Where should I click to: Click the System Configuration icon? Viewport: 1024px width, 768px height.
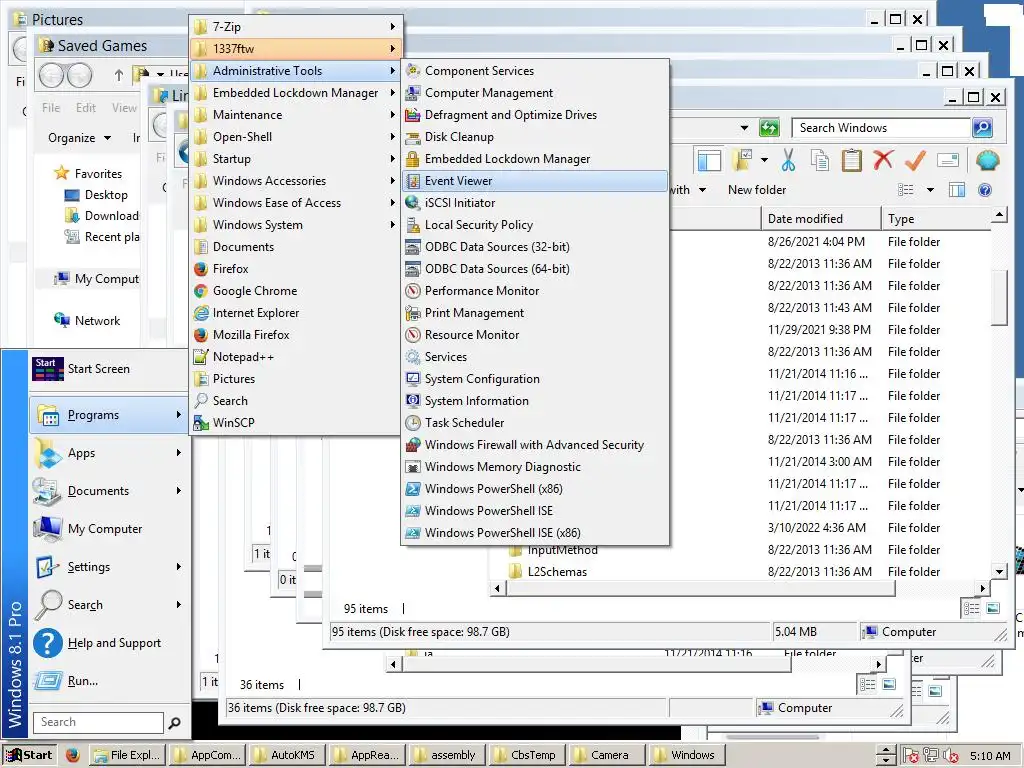[412, 379]
